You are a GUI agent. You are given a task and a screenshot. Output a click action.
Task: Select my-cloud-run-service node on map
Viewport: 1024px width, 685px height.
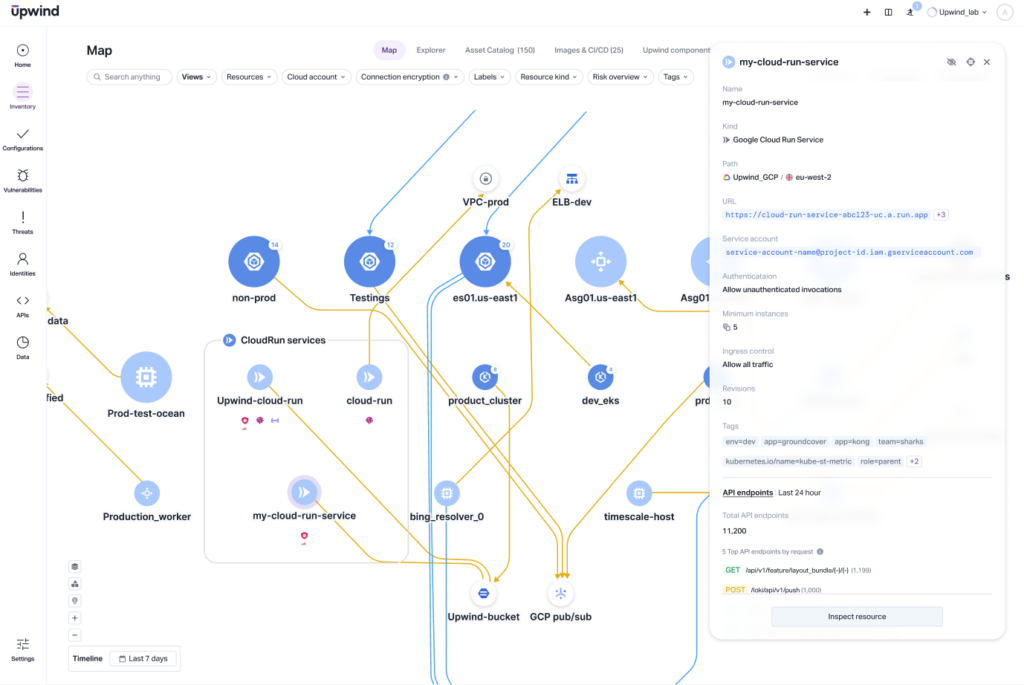pyautogui.click(x=304, y=492)
